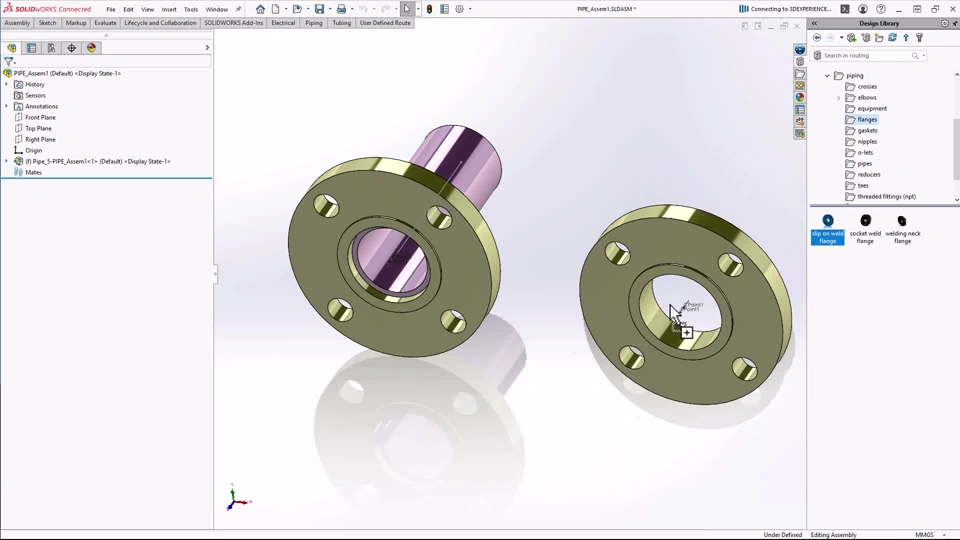Click the Up One Level arrow icon

pos(906,38)
